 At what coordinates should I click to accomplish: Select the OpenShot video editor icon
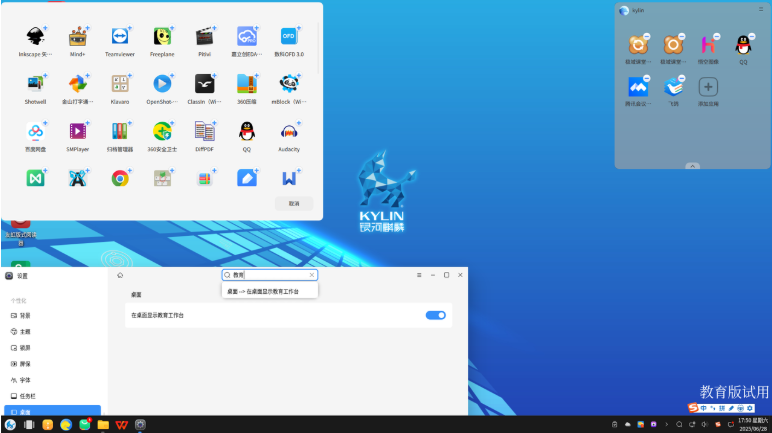pos(162,84)
